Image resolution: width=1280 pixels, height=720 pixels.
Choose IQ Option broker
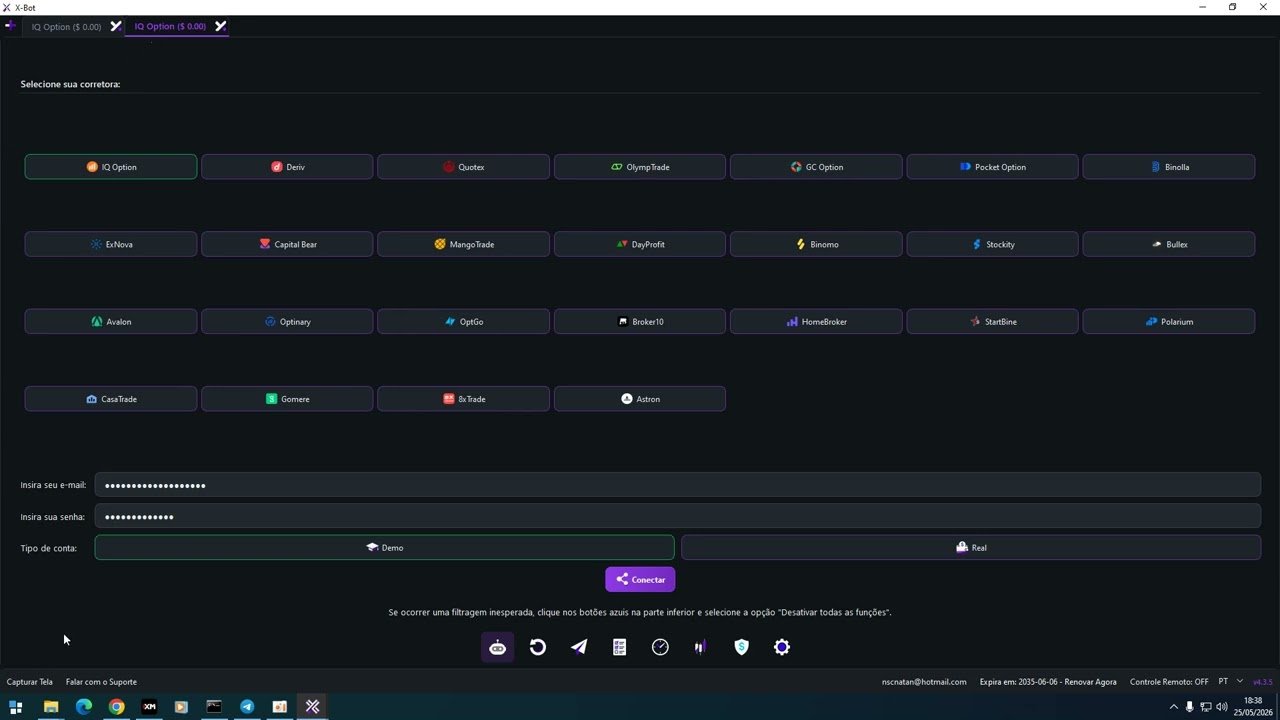pos(111,167)
